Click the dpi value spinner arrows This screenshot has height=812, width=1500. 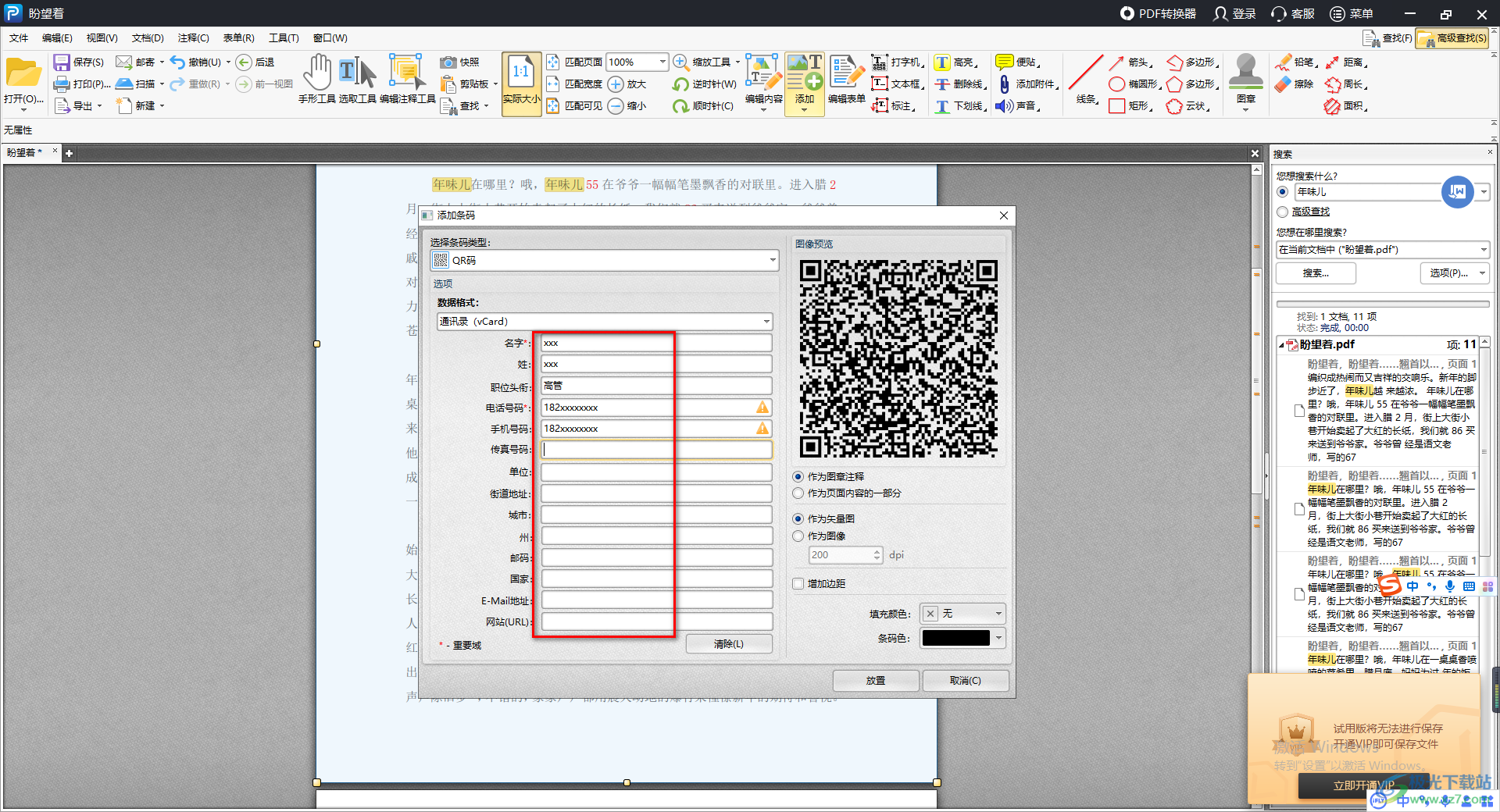pos(877,555)
